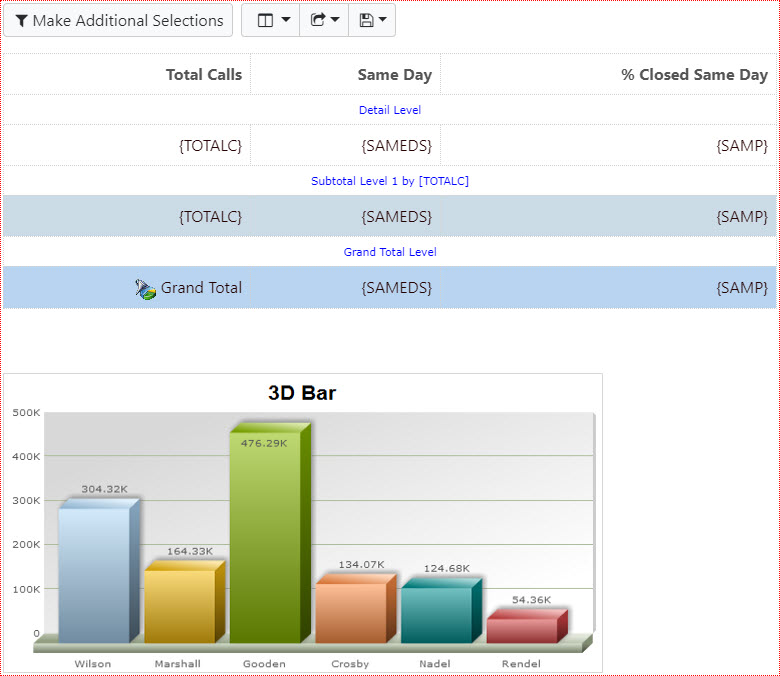Click the Grand Total paint bucket icon

[145, 289]
